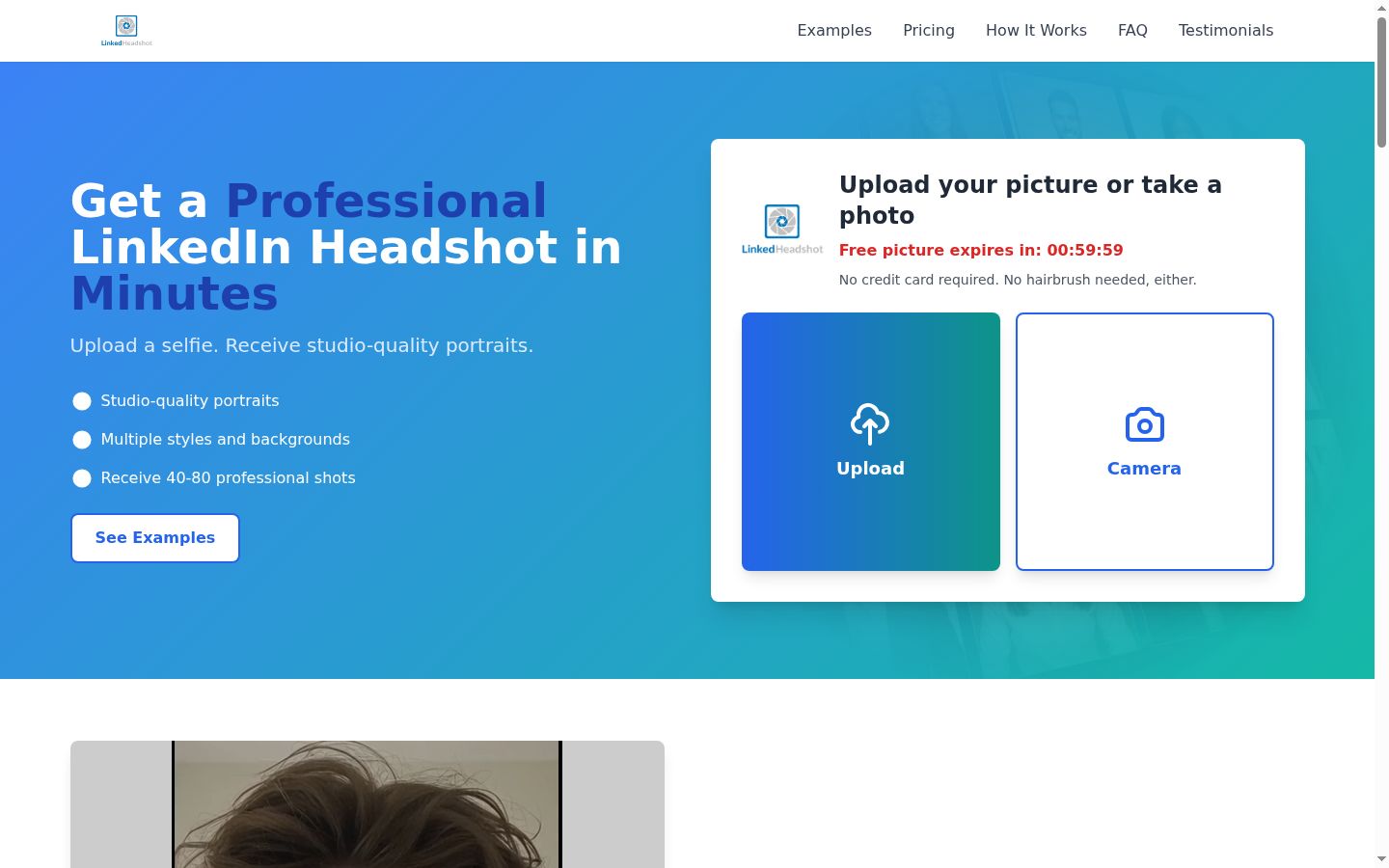
Task: Click the 'Upload a selfie' subtitle text
Action: click(x=302, y=345)
